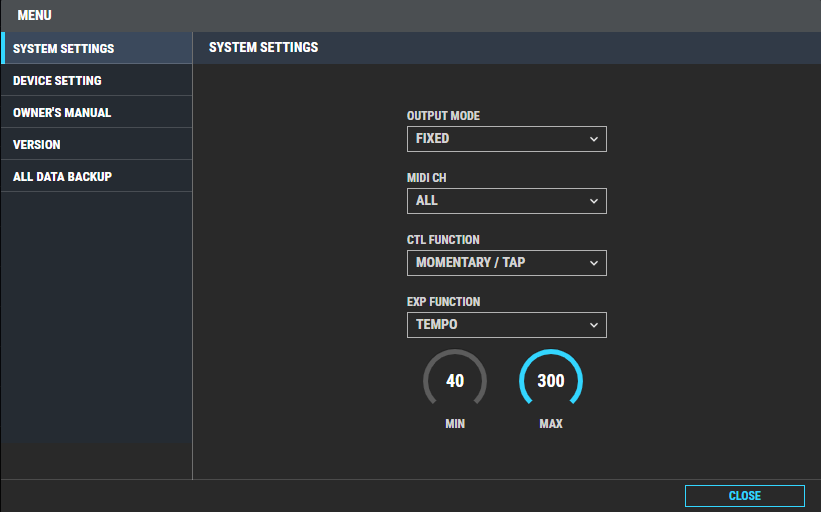821x512 pixels.
Task: Click the chevron arrow in CTL FUNCTION box
Action: (x=594, y=263)
